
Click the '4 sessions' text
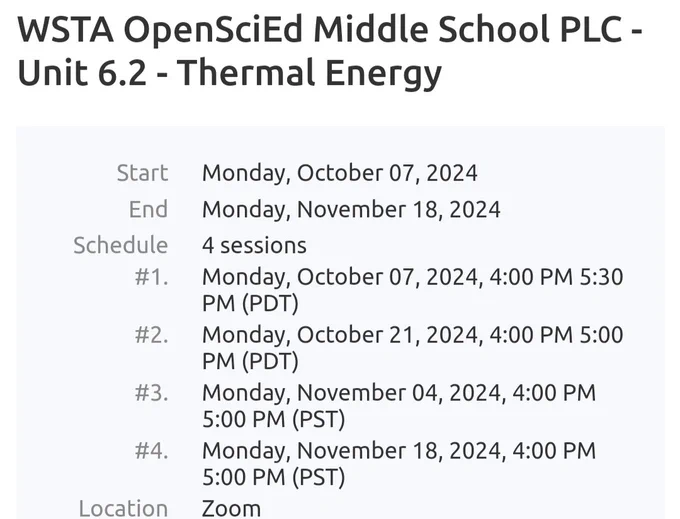[254, 245]
